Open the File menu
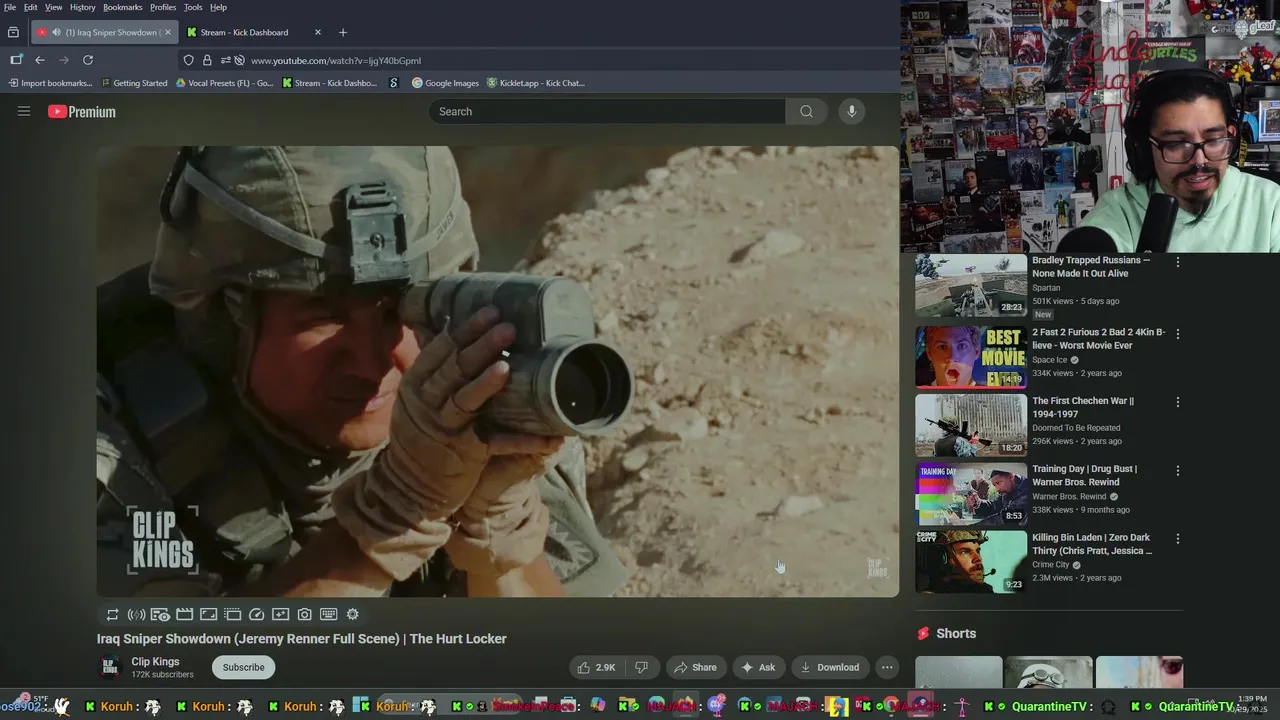This screenshot has height=720, width=1280. (10, 7)
